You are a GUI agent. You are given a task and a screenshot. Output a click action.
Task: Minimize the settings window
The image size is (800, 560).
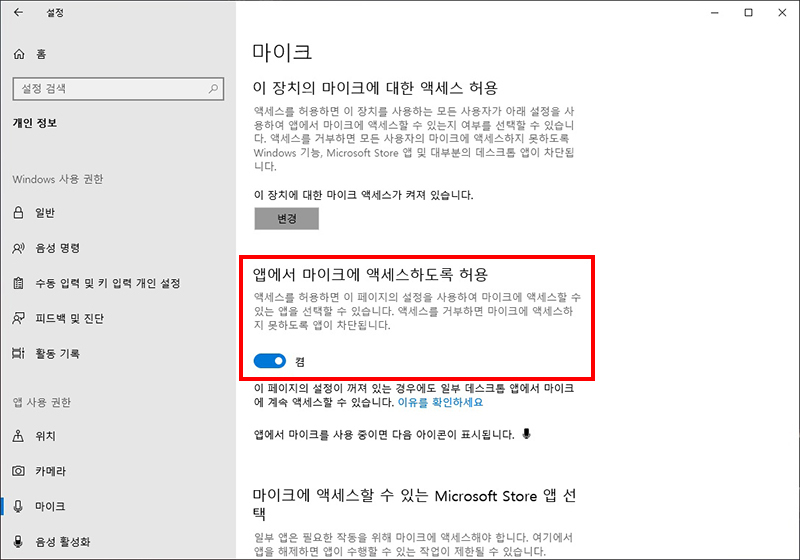714,12
